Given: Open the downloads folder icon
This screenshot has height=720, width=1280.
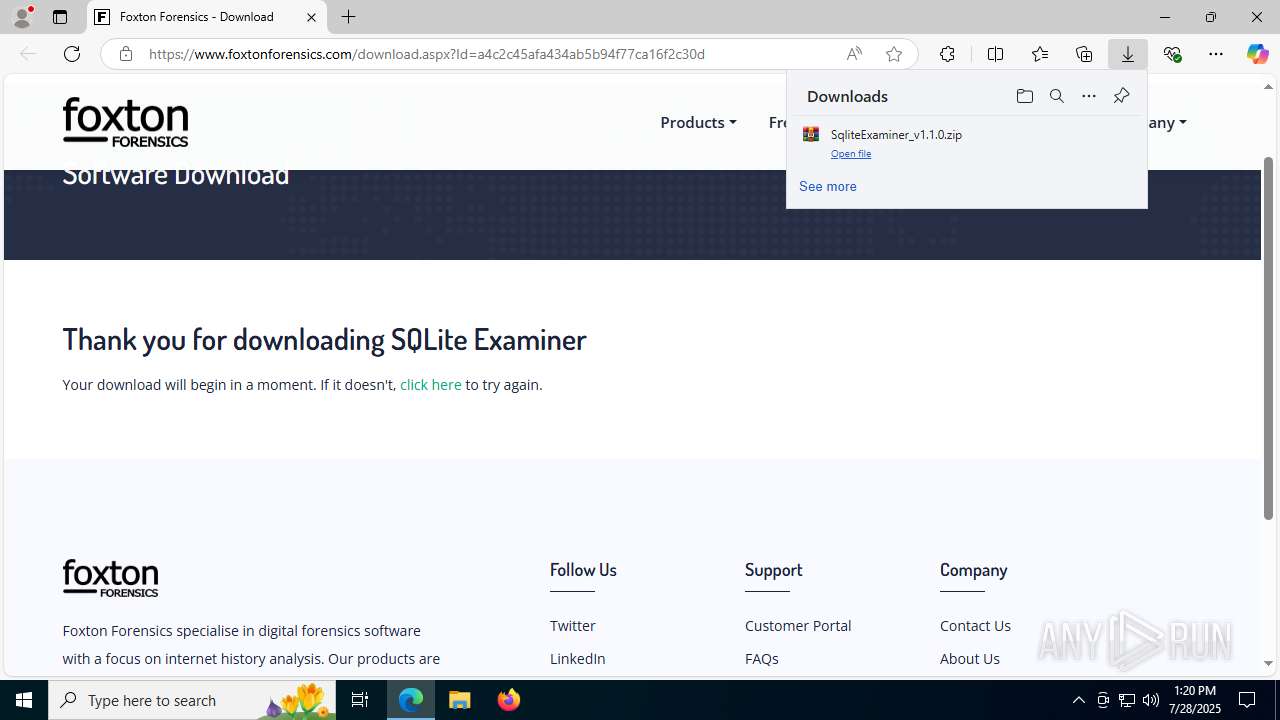Looking at the screenshot, I should point(1024,96).
